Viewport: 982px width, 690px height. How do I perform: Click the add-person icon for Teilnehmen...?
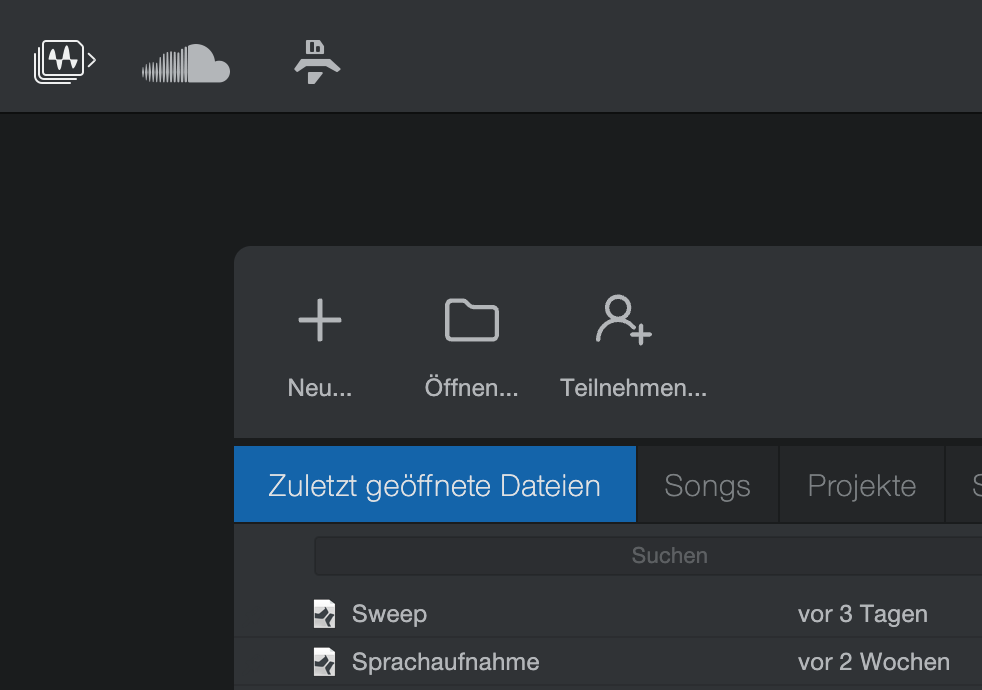click(624, 319)
